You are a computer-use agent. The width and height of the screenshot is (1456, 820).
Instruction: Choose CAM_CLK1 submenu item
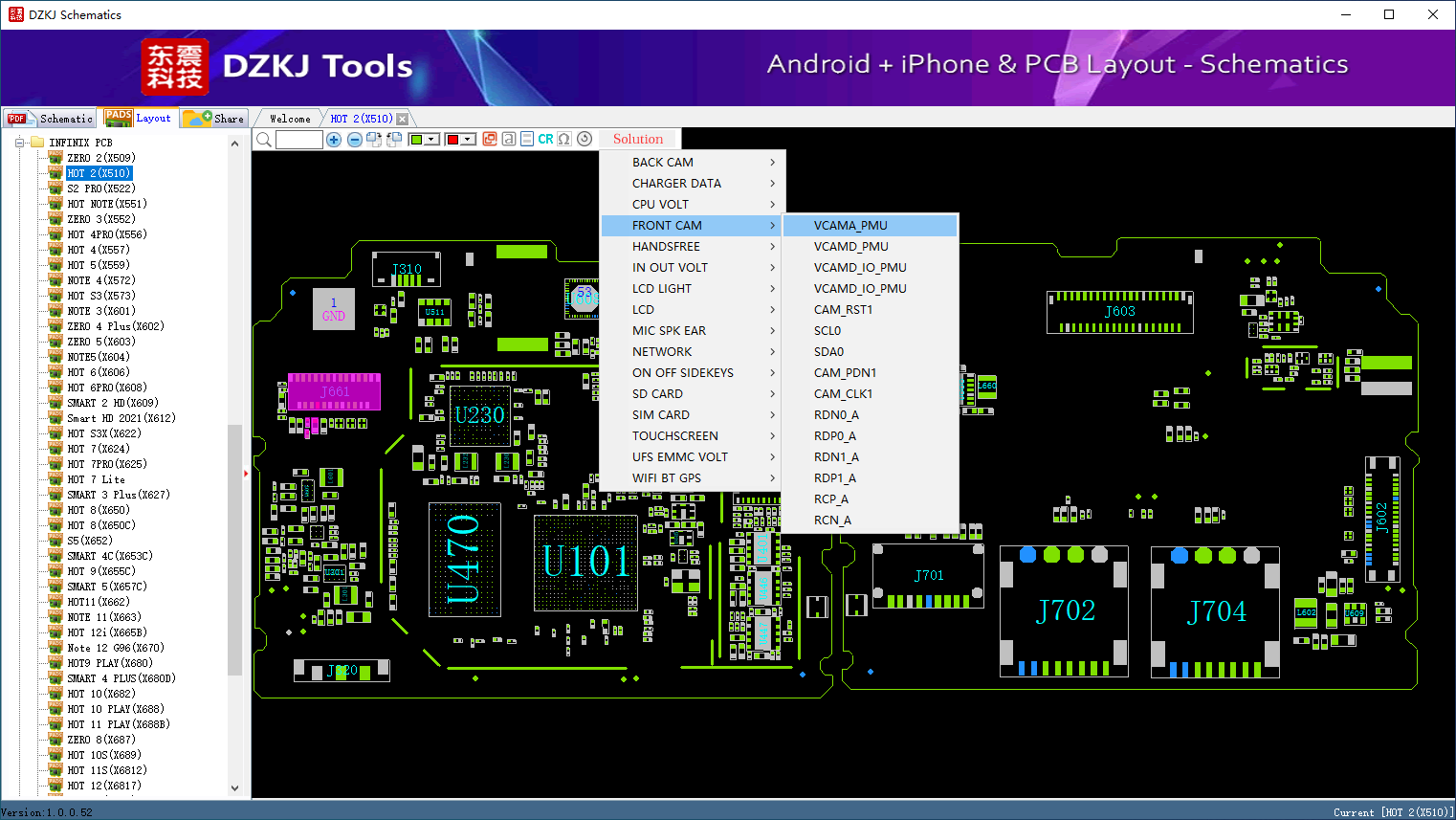click(x=870, y=394)
